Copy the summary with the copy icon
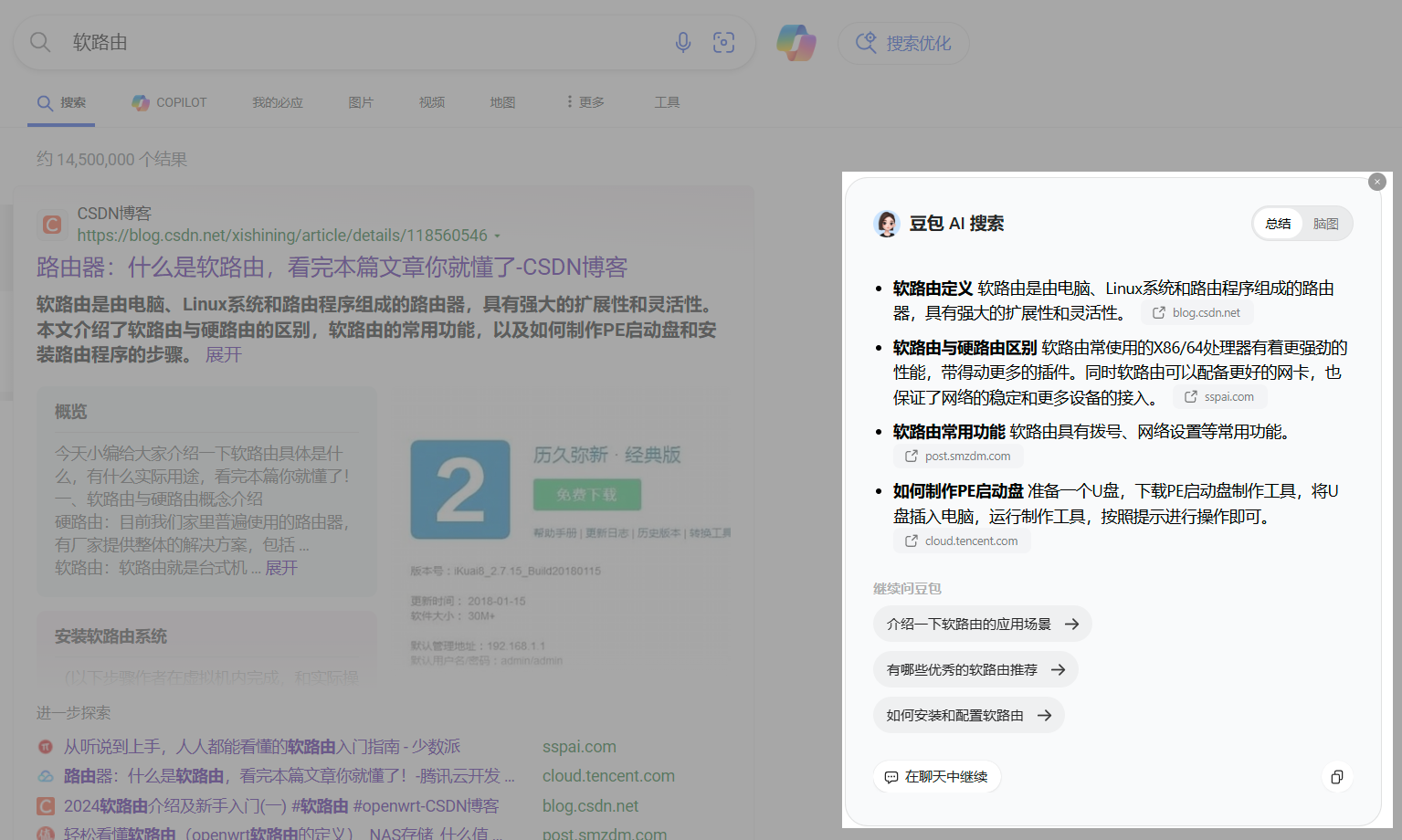The height and width of the screenshot is (840, 1402). point(1337,777)
